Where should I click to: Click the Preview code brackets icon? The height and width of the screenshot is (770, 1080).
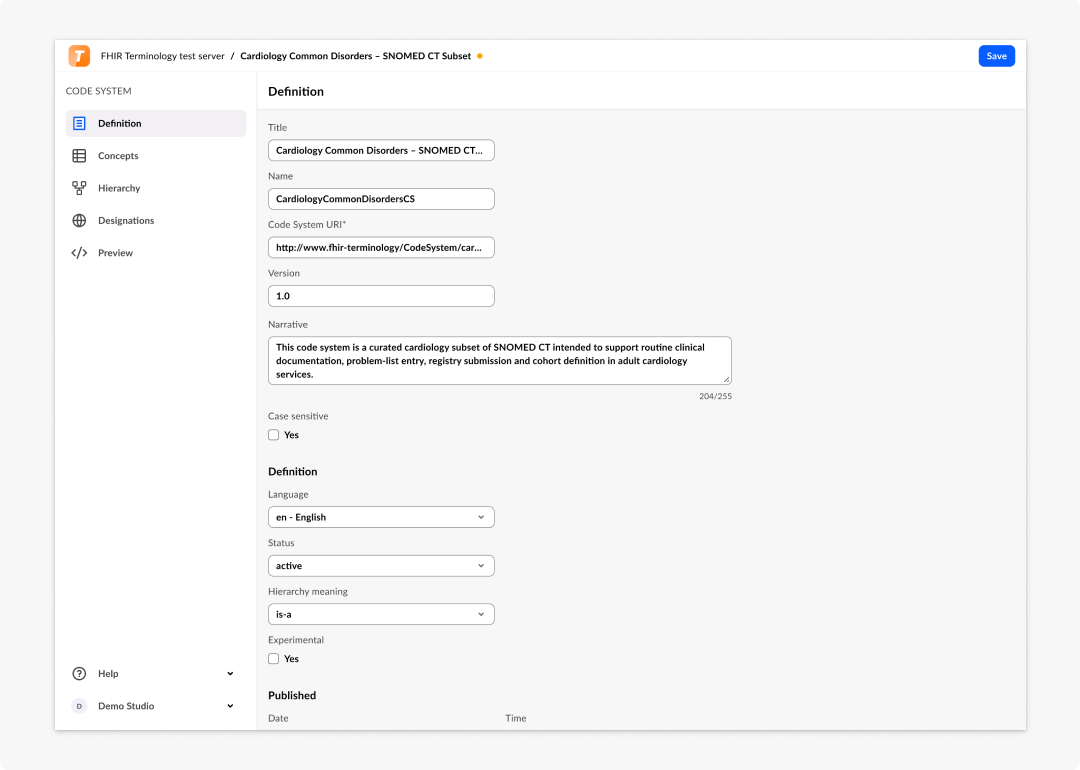click(x=79, y=253)
